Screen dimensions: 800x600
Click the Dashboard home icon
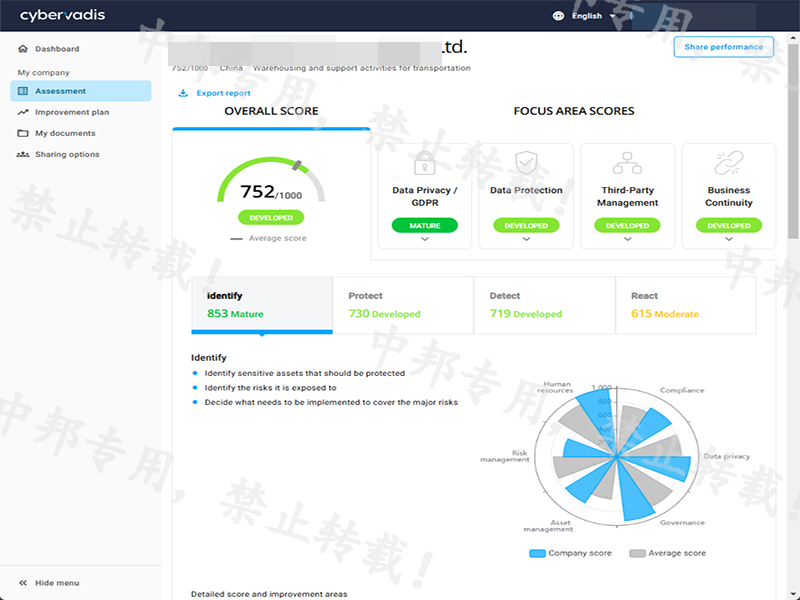(23, 49)
